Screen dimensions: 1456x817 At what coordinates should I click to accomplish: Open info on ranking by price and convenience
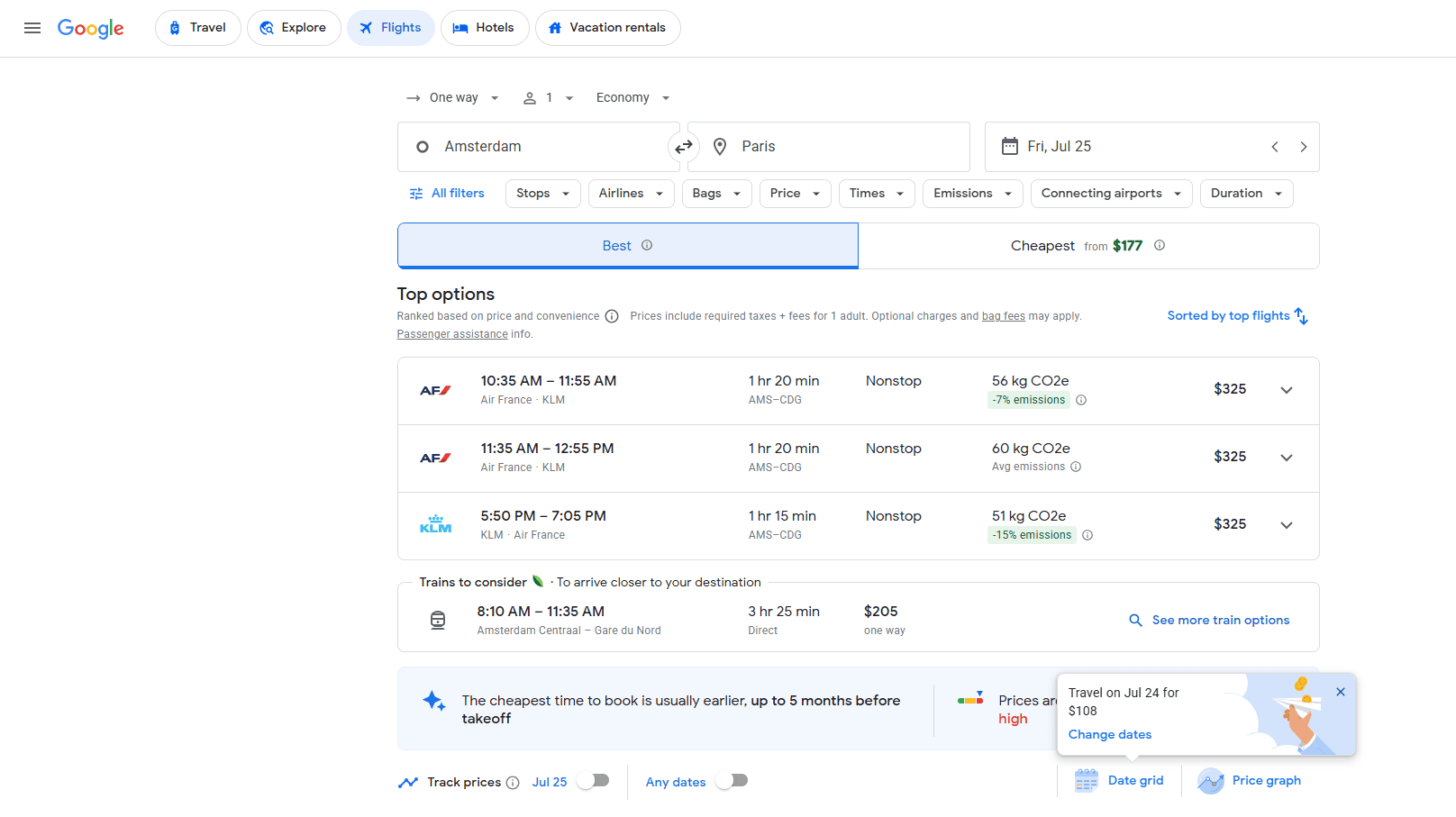coord(612,316)
